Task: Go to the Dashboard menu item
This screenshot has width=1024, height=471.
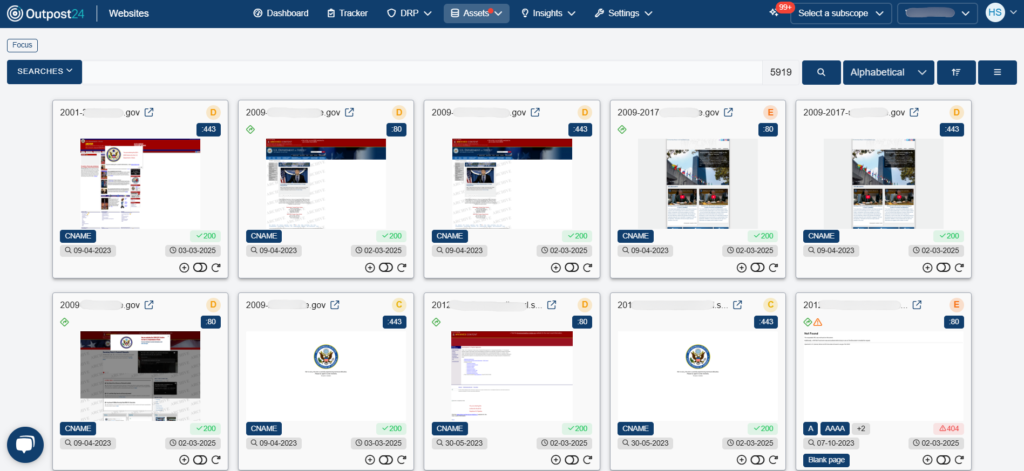Action: coord(281,13)
